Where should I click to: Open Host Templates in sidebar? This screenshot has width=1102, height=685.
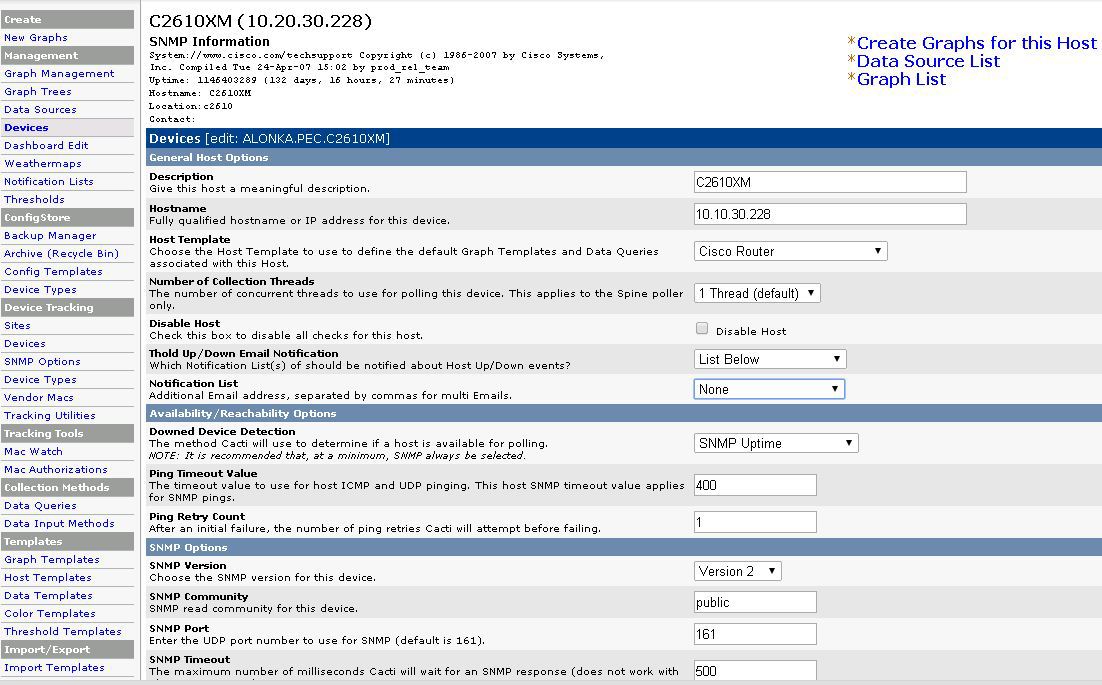pyautogui.click(x=48, y=578)
